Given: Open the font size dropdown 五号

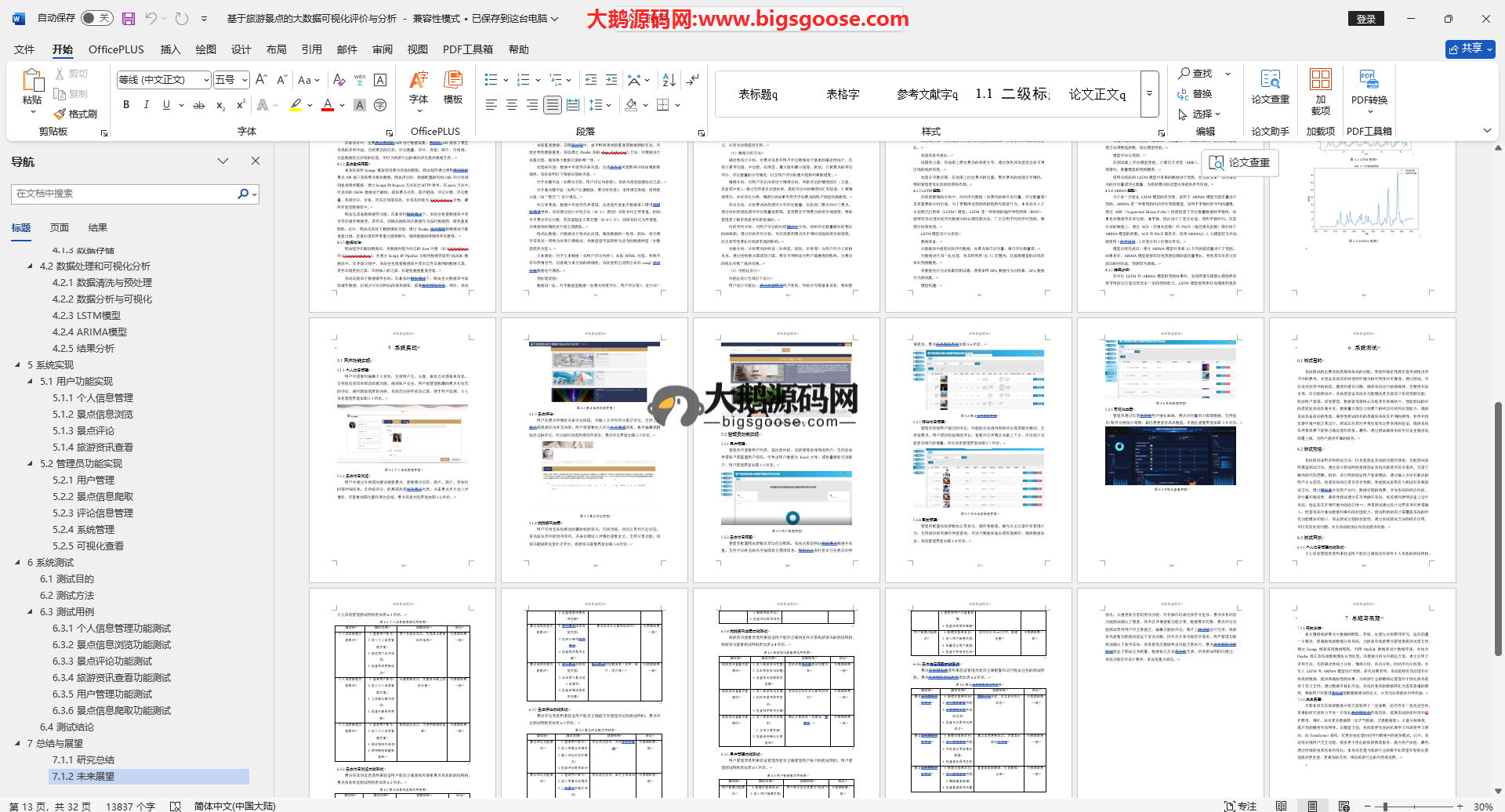Looking at the screenshot, I should pos(245,80).
